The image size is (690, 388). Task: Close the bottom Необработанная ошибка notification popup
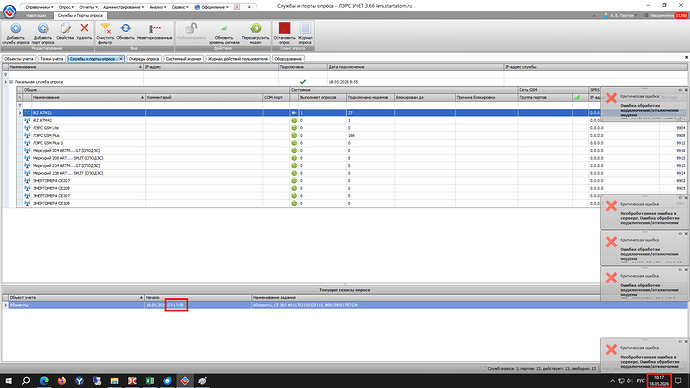point(686,341)
